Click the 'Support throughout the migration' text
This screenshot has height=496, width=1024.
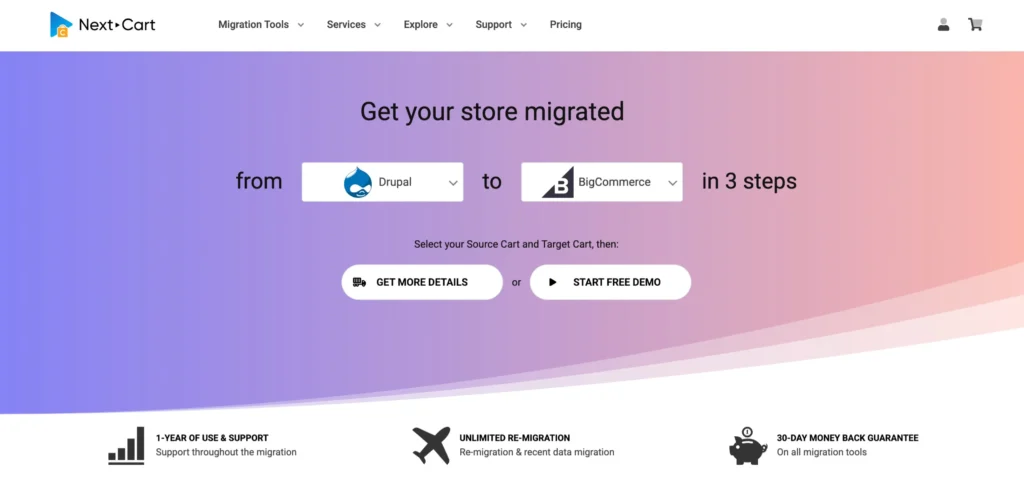coord(226,452)
